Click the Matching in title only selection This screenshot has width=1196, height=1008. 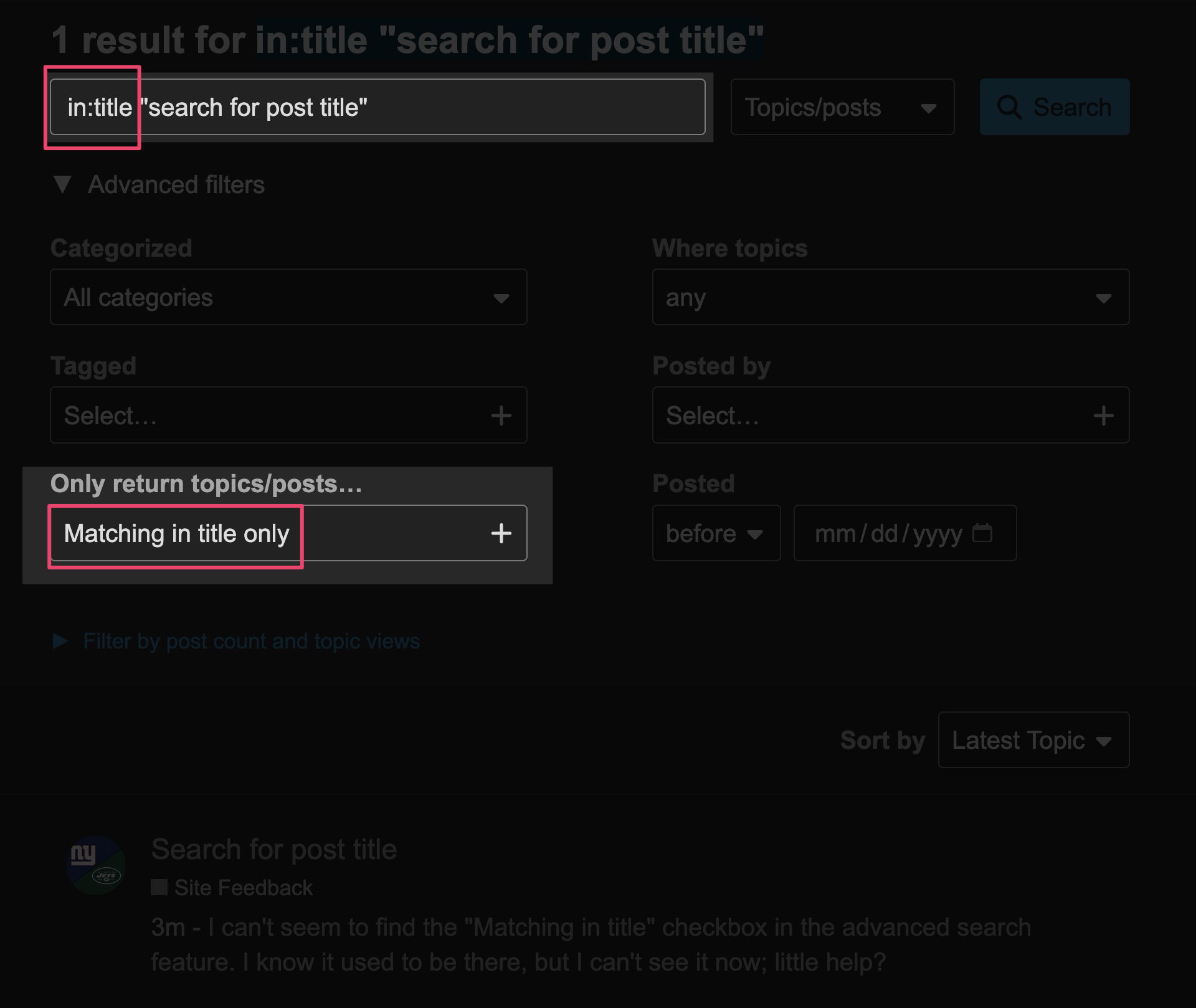pyautogui.click(x=177, y=533)
